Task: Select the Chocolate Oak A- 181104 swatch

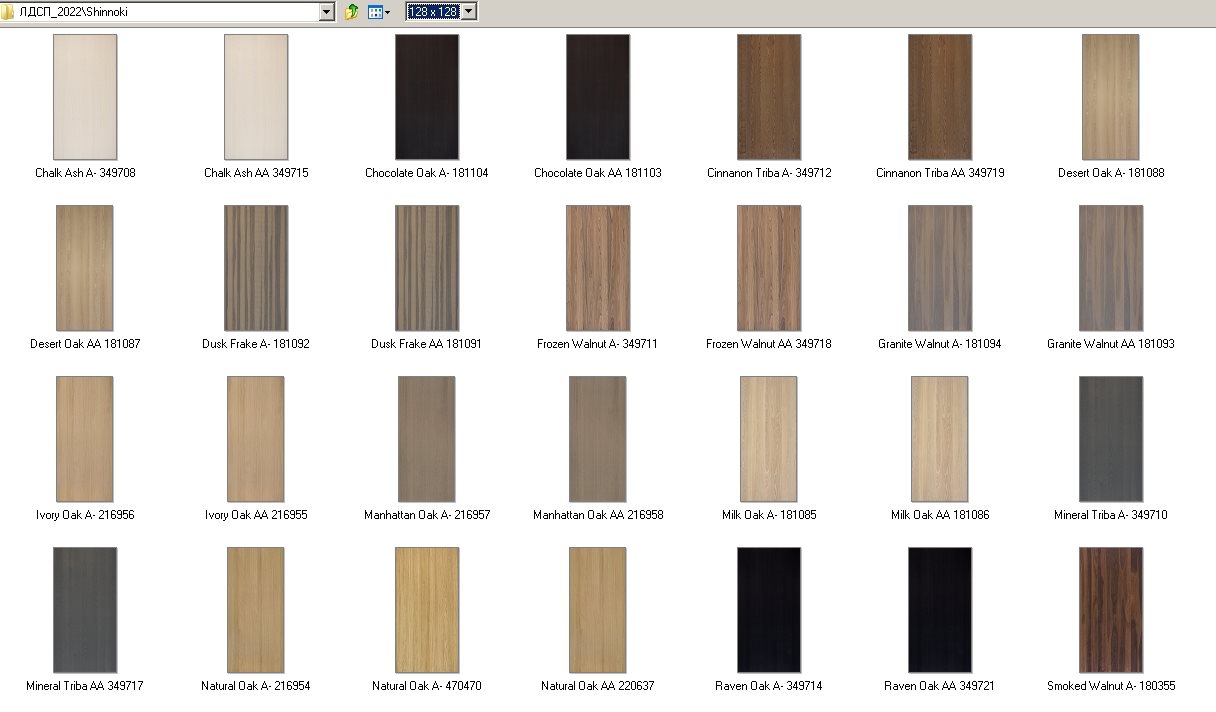Action: [x=427, y=97]
